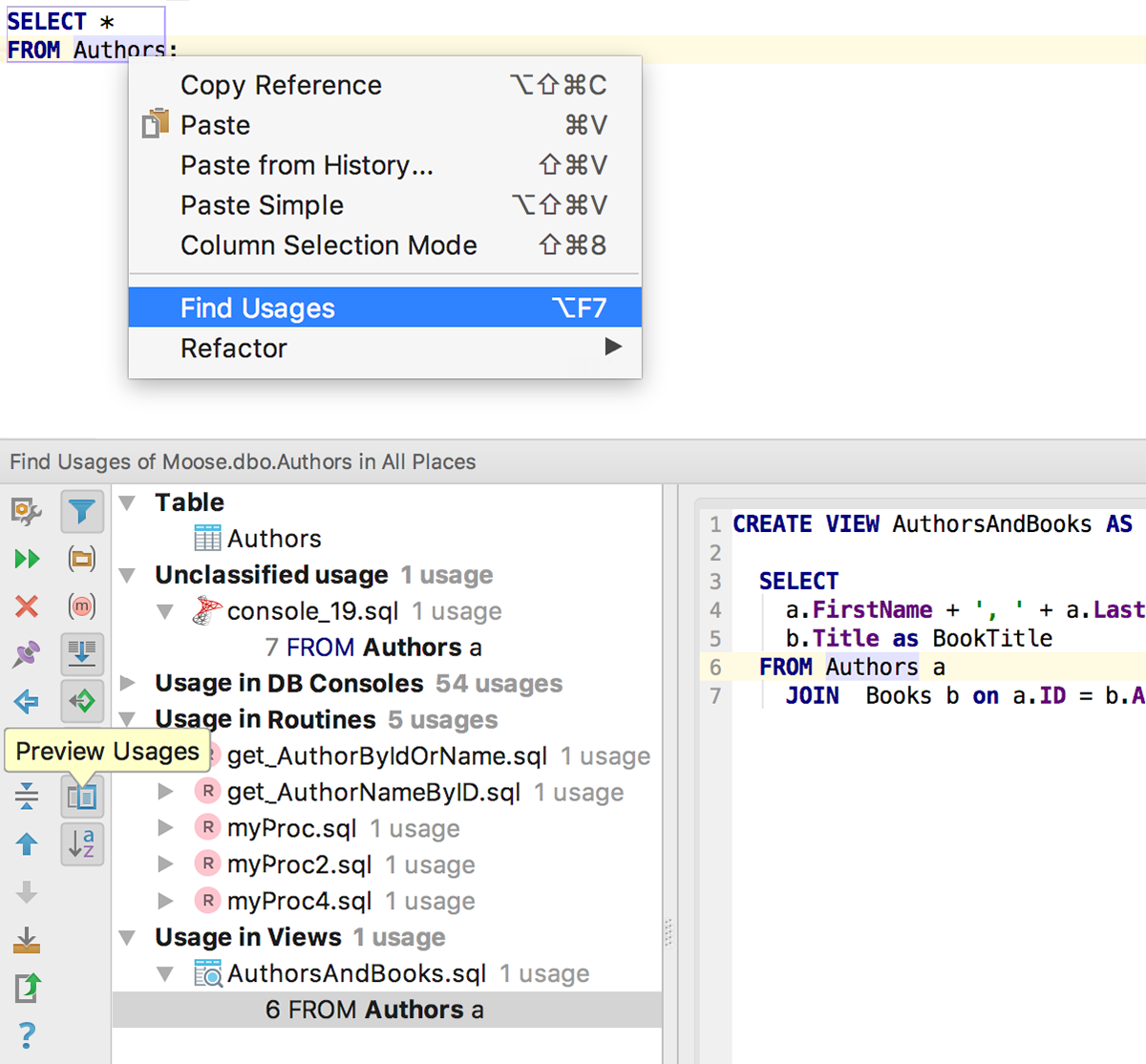Image resolution: width=1146 pixels, height=1064 pixels.
Task: Click Find Usages panel title text
Action: 243,462
